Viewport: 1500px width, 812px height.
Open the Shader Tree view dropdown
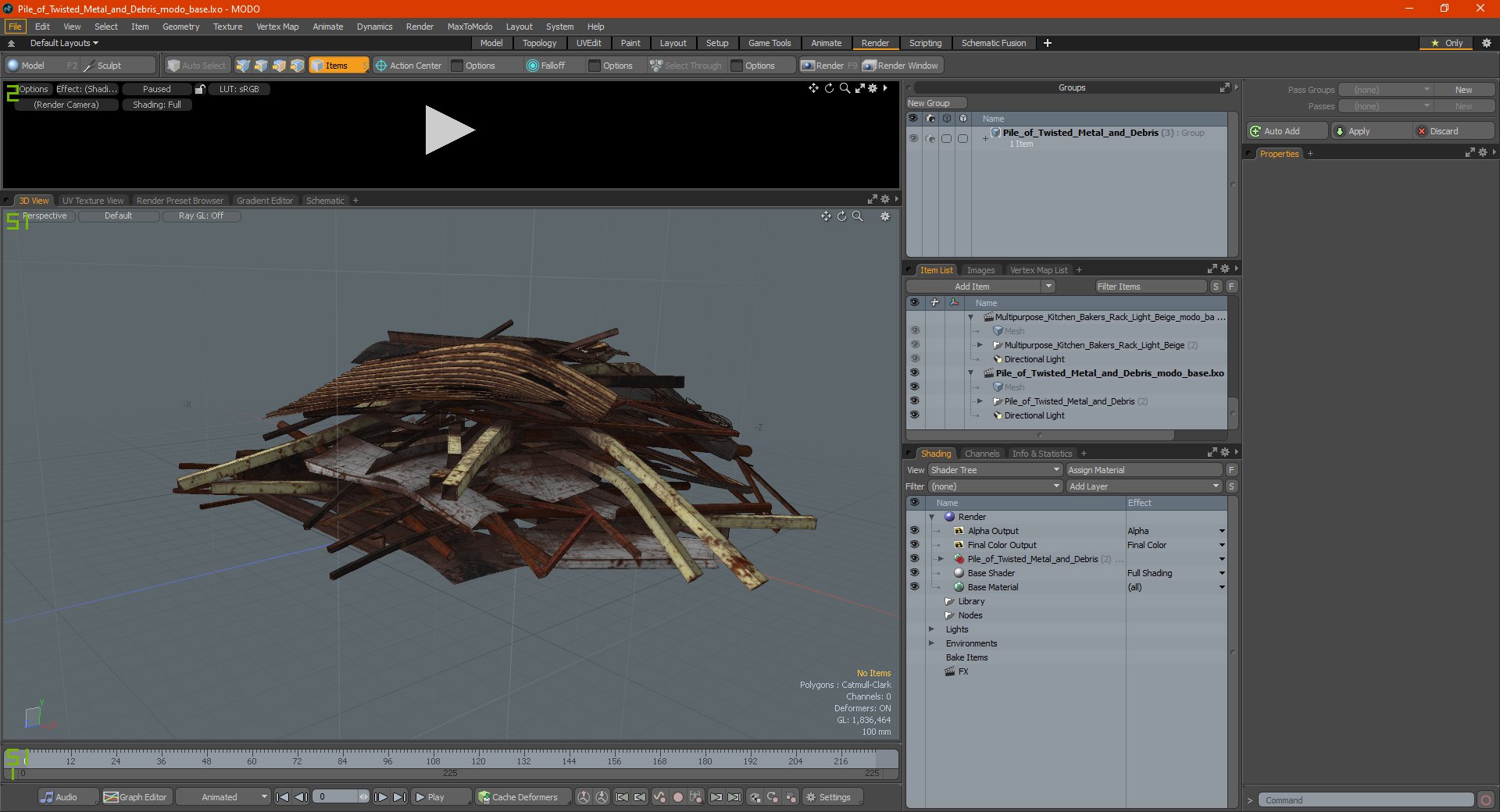[x=995, y=470]
